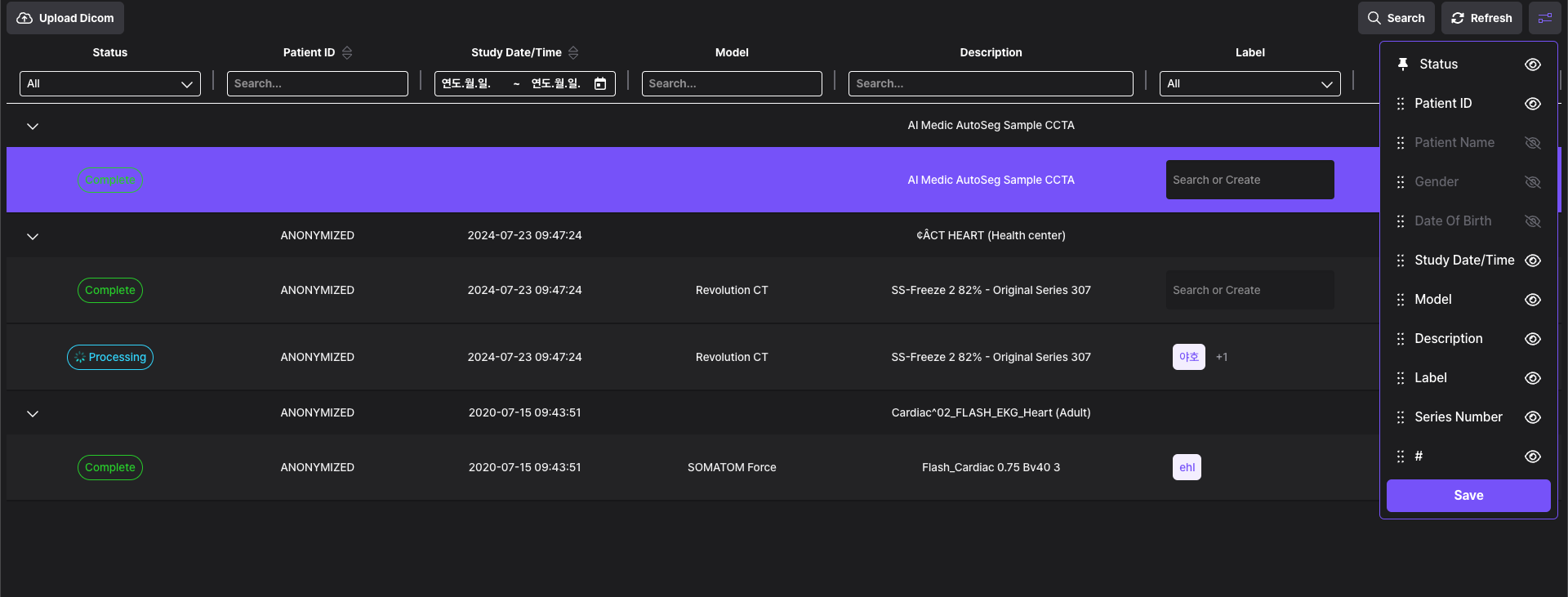The width and height of the screenshot is (1568, 597).
Task: Click Flash_Cardiac 0.75 Bv40 3 description
Action: click(x=991, y=467)
